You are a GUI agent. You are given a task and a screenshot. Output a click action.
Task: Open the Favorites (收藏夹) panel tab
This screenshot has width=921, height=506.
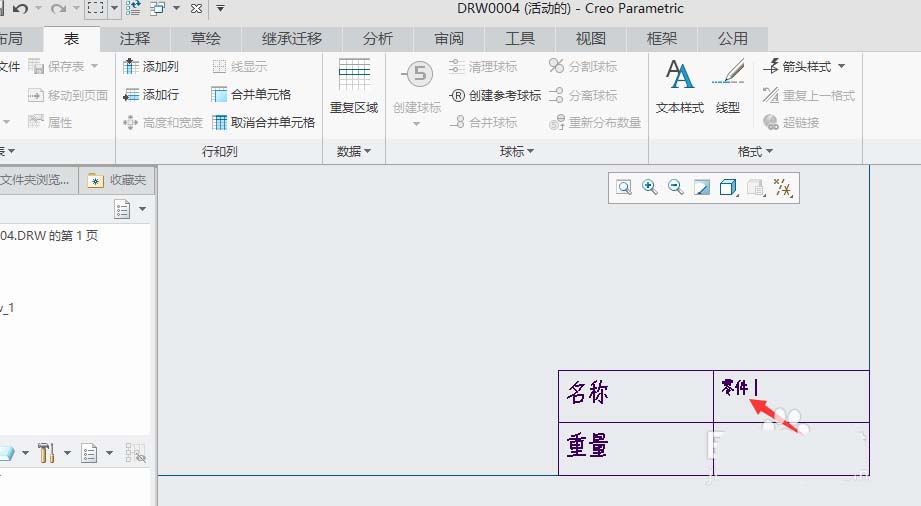click(117, 180)
